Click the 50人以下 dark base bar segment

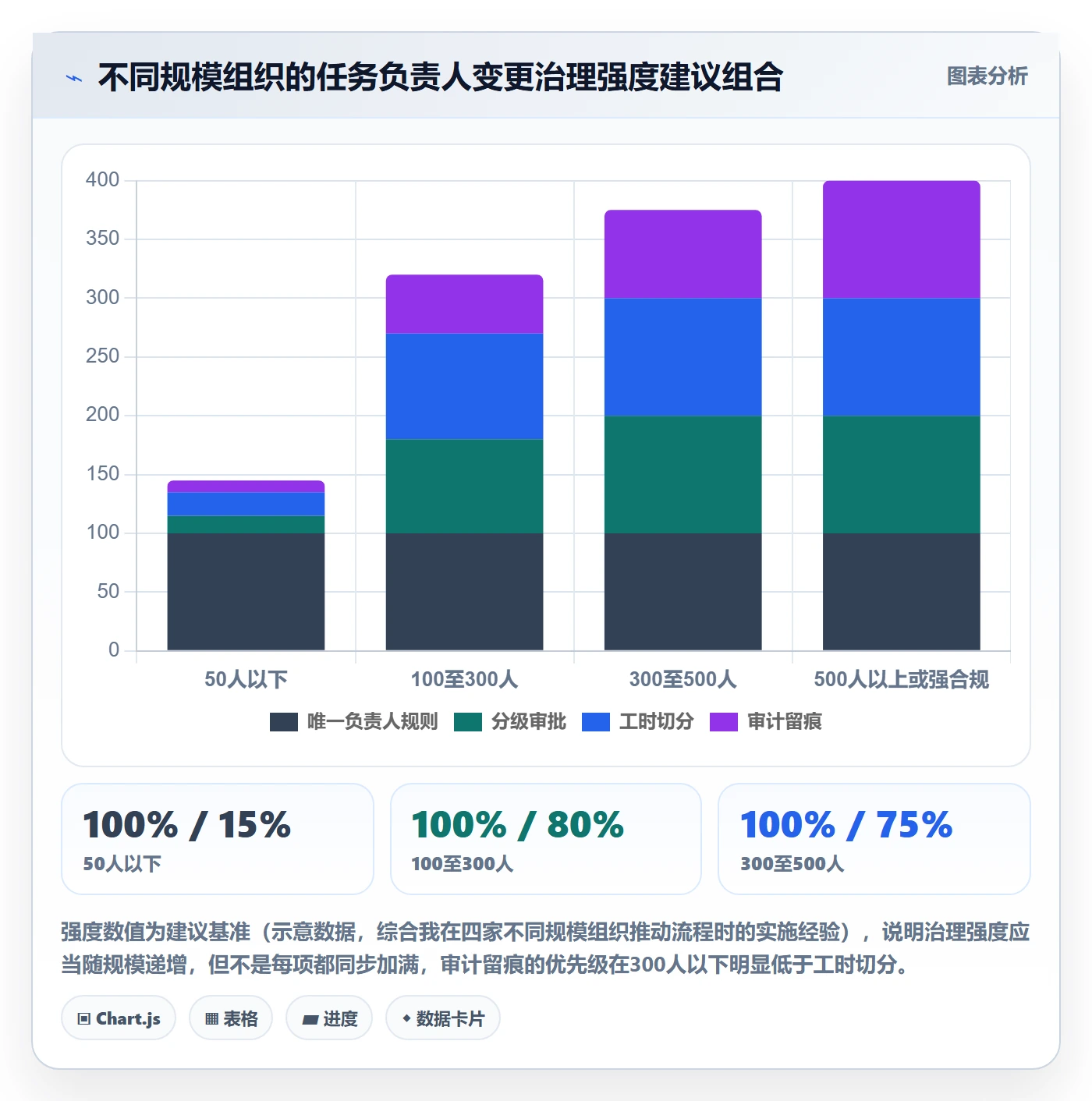pos(246,592)
